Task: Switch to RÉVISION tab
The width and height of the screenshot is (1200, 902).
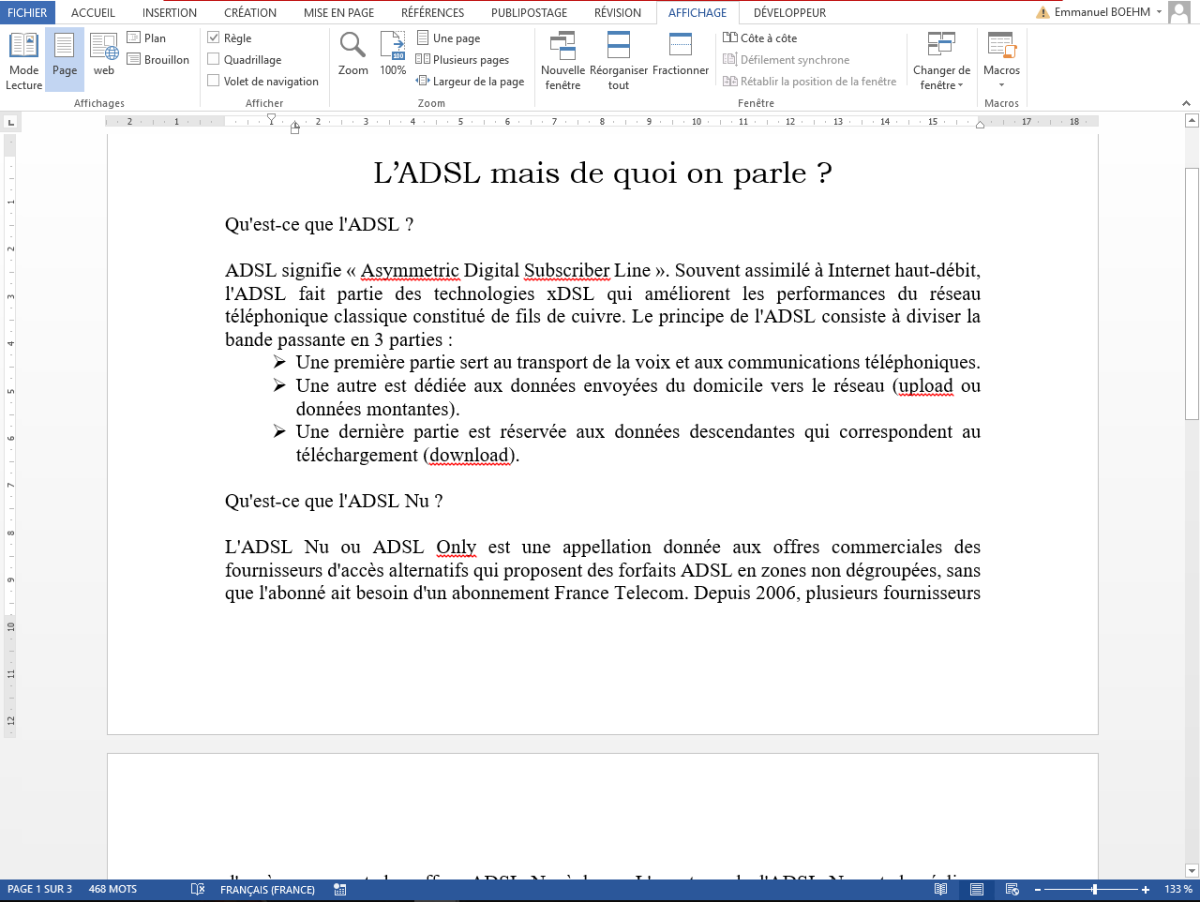Action: point(617,13)
